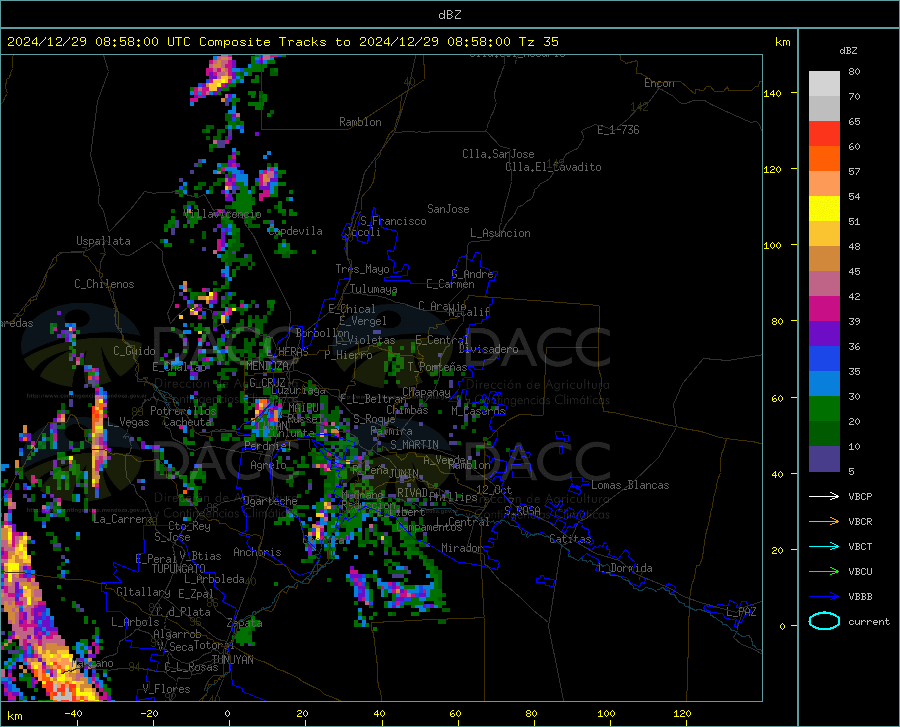Click the 'E_1-736' map label
900x727 pixels.
pyautogui.click(x=618, y=130)
